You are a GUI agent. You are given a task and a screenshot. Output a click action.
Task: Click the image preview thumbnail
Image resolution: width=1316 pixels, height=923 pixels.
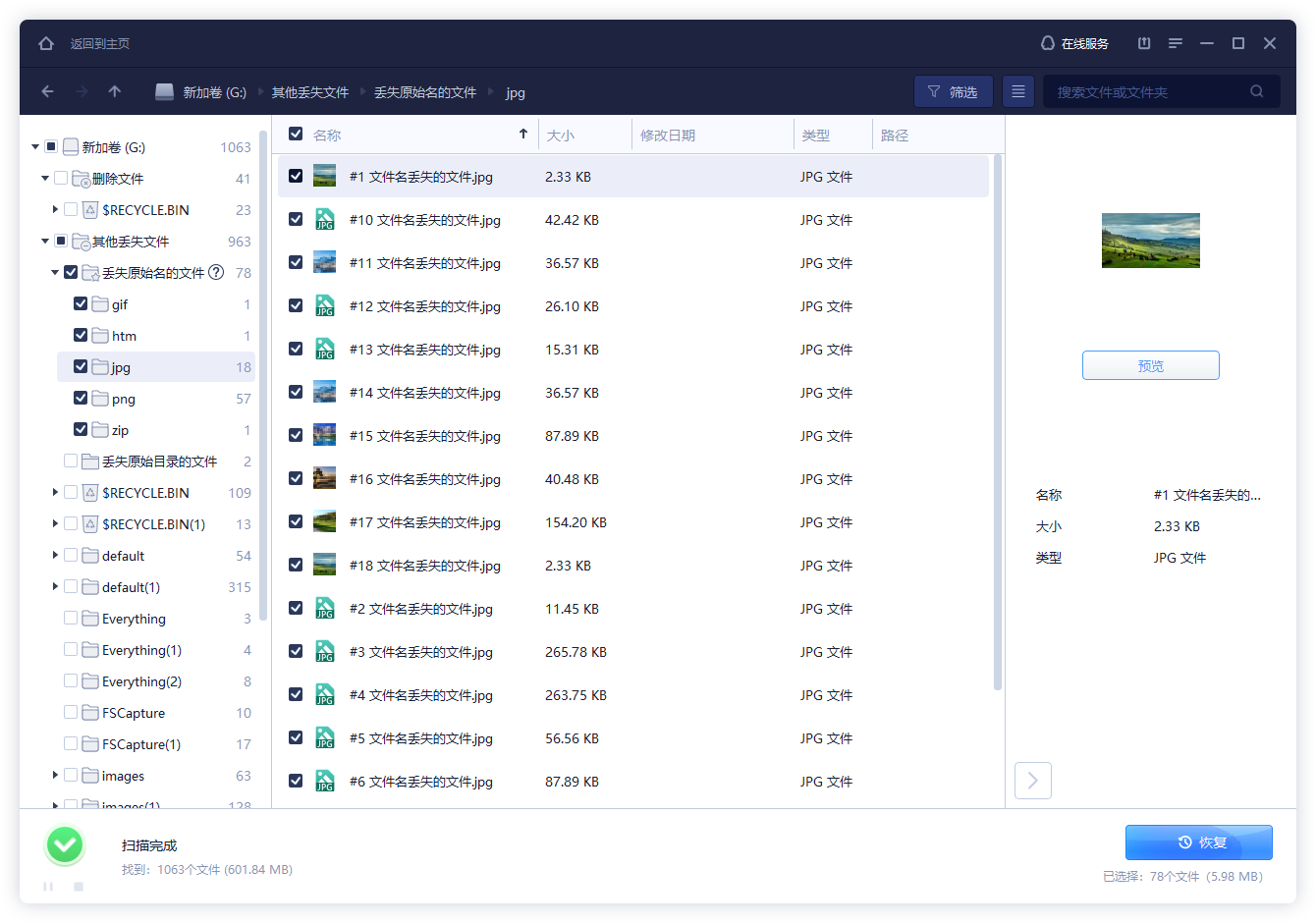(x=1150, y=241)
